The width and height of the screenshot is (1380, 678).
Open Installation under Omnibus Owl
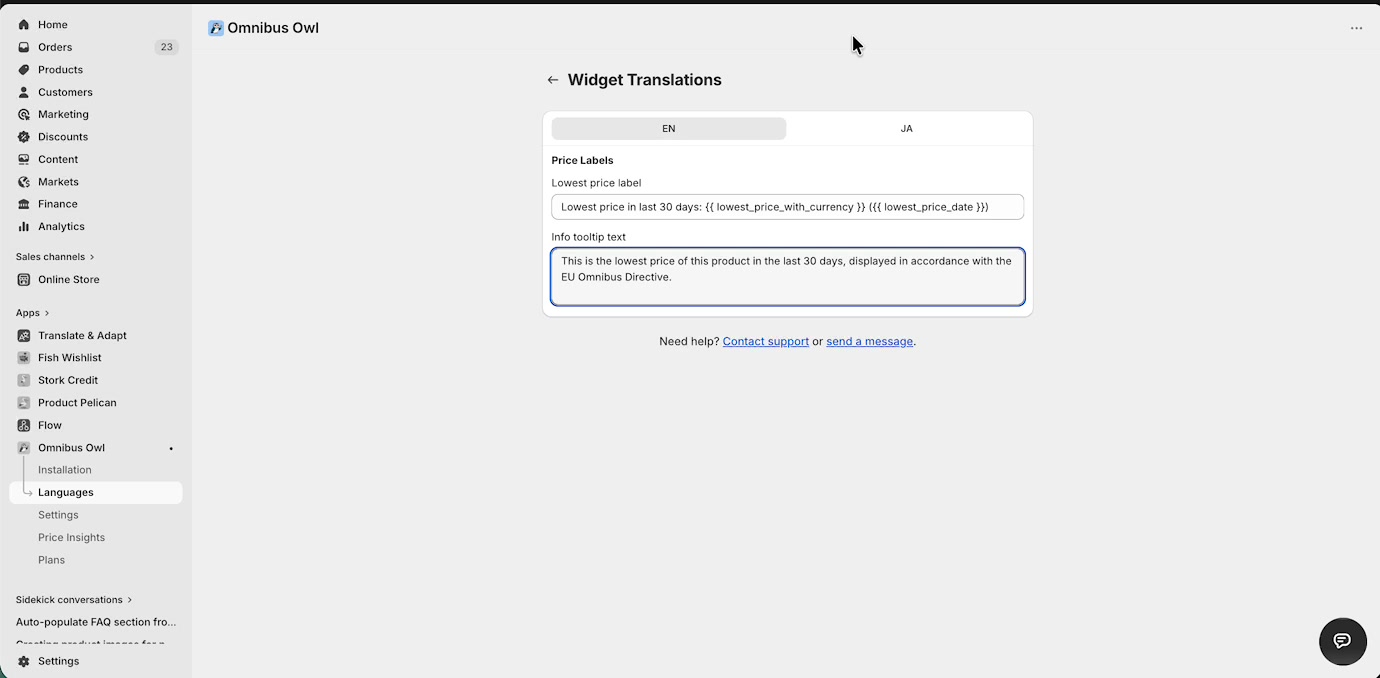click(x=65, y=470)
